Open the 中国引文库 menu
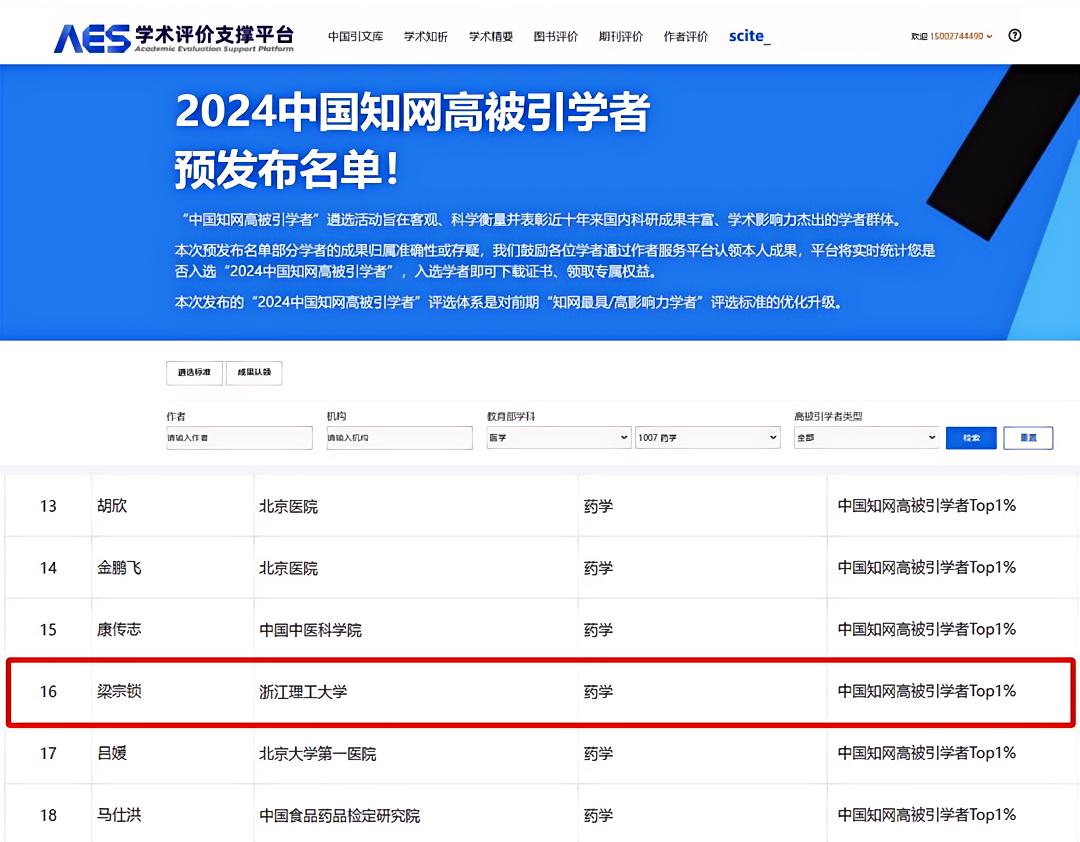 tap(355, 37)
